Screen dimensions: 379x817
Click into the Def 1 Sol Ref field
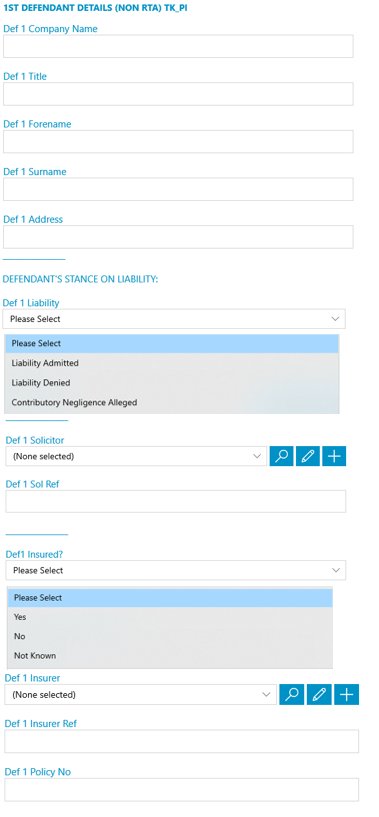point(176,501)
